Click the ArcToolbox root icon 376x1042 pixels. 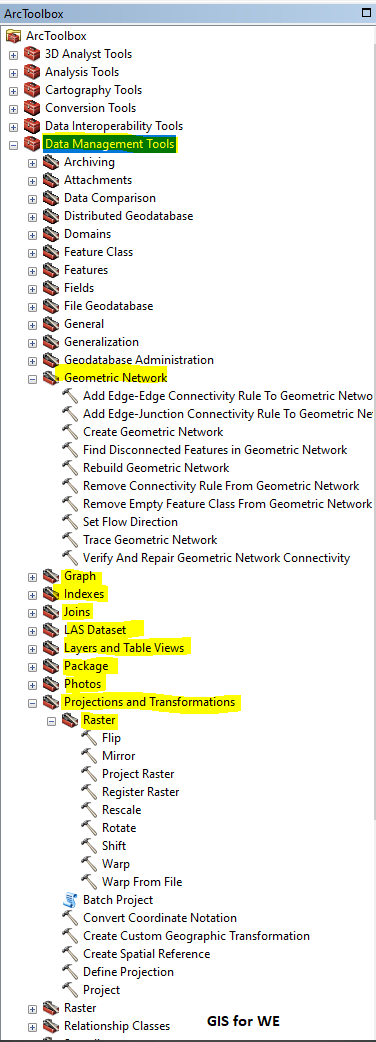point(13,36)
